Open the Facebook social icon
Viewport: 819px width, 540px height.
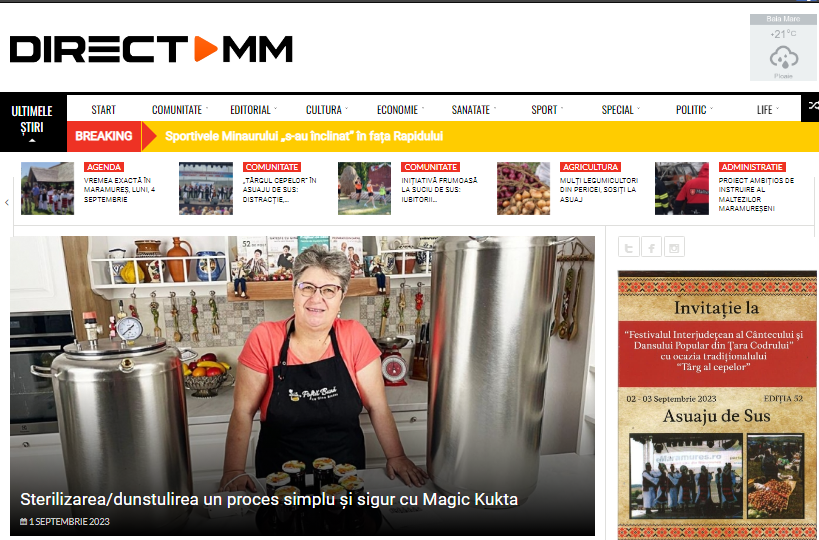[x=651, y=247]
